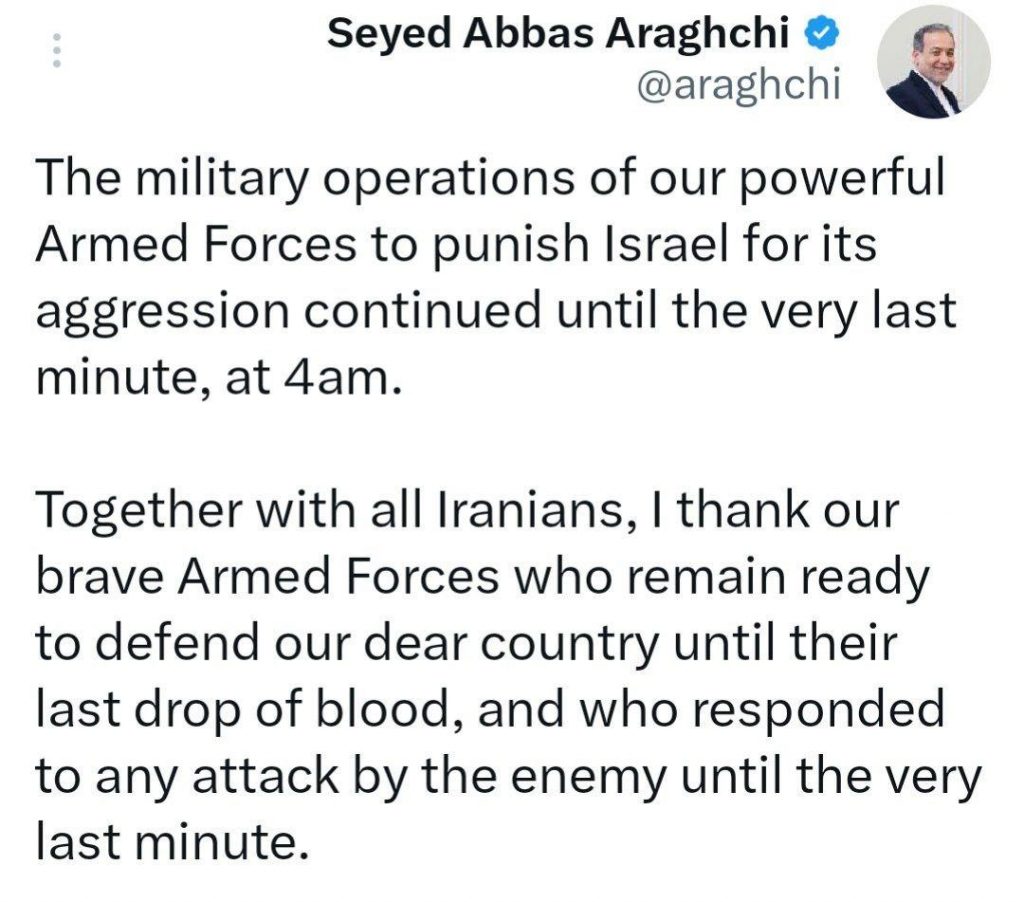Select the word "punish" in the tweet
This screenshot has height=902, width=1024.
click(x=507, y=245)
